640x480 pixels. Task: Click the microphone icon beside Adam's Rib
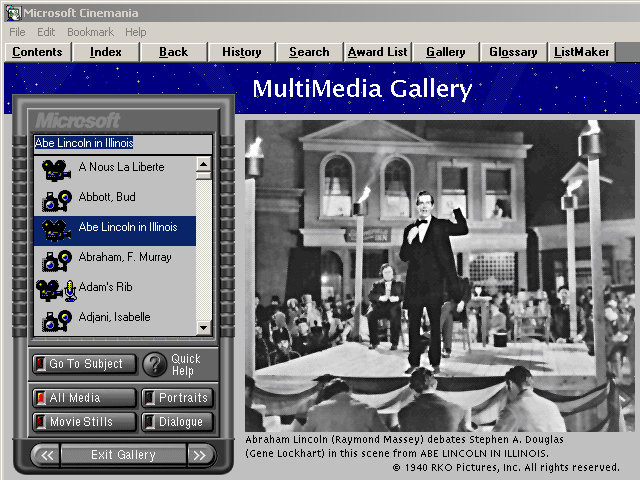70,291
